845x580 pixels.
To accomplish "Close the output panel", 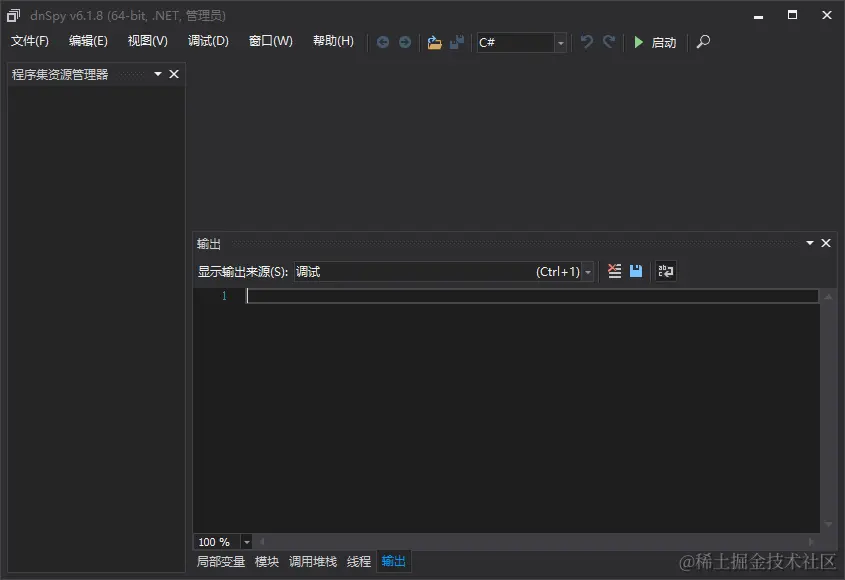I will (x=826, y=243).
